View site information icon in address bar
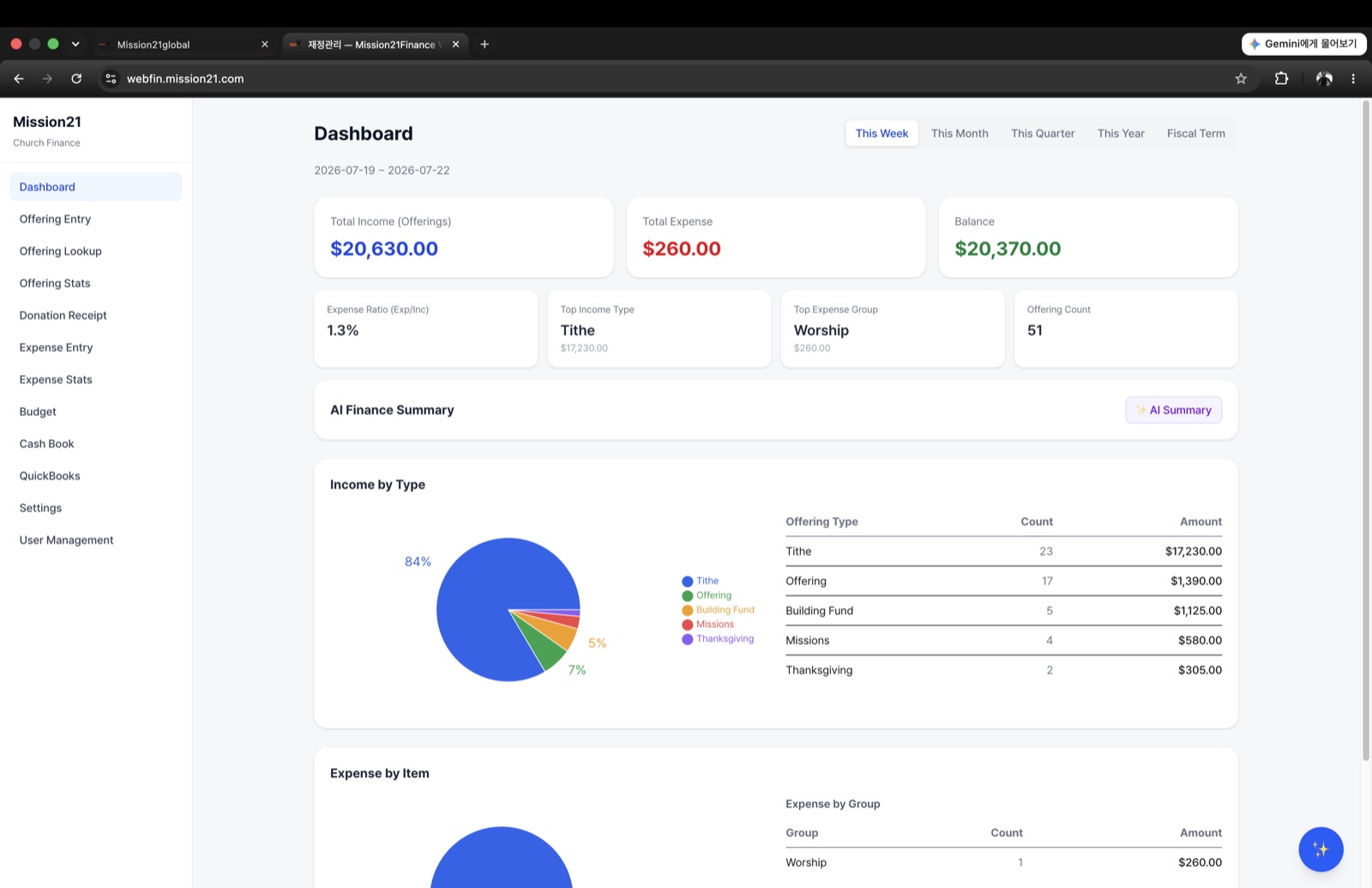The image size is (1372, 888). pyautogui.click(x=111, y=79)
